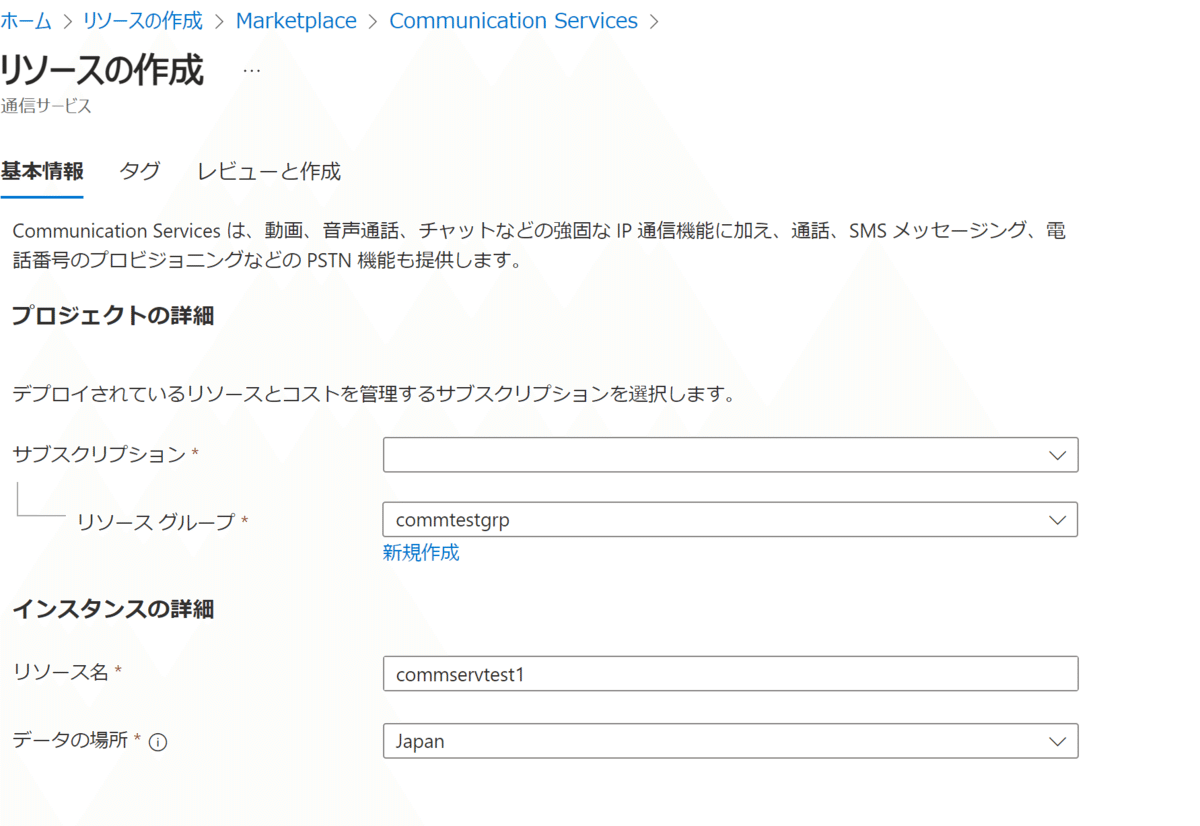Click the 新規作成 link
The image size is (1200, 826).
(x=421, y=552)
